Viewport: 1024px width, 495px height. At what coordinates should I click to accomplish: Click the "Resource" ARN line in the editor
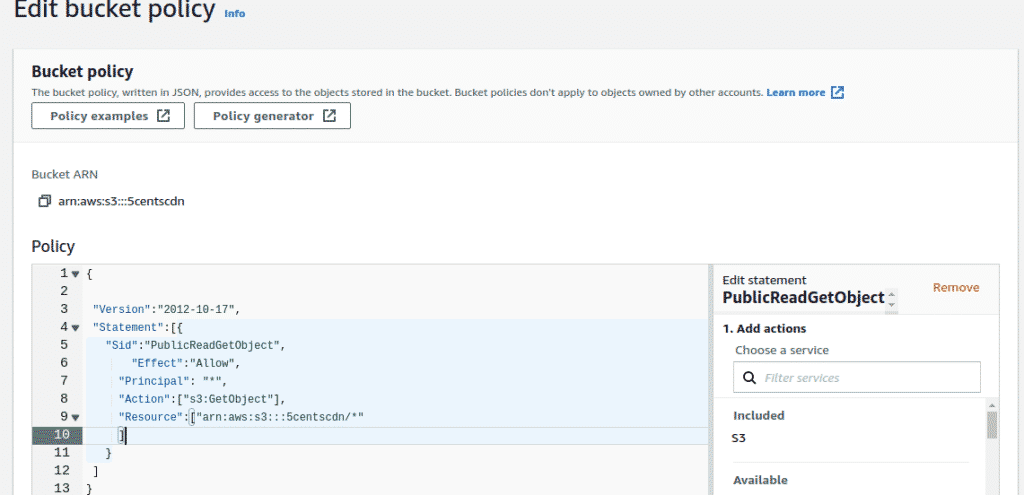(x=240, y=417)
